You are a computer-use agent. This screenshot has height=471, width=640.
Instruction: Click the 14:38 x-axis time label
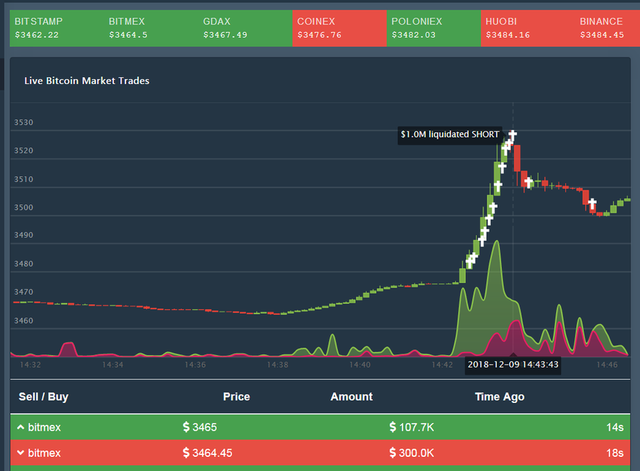[x=278, y=364]
